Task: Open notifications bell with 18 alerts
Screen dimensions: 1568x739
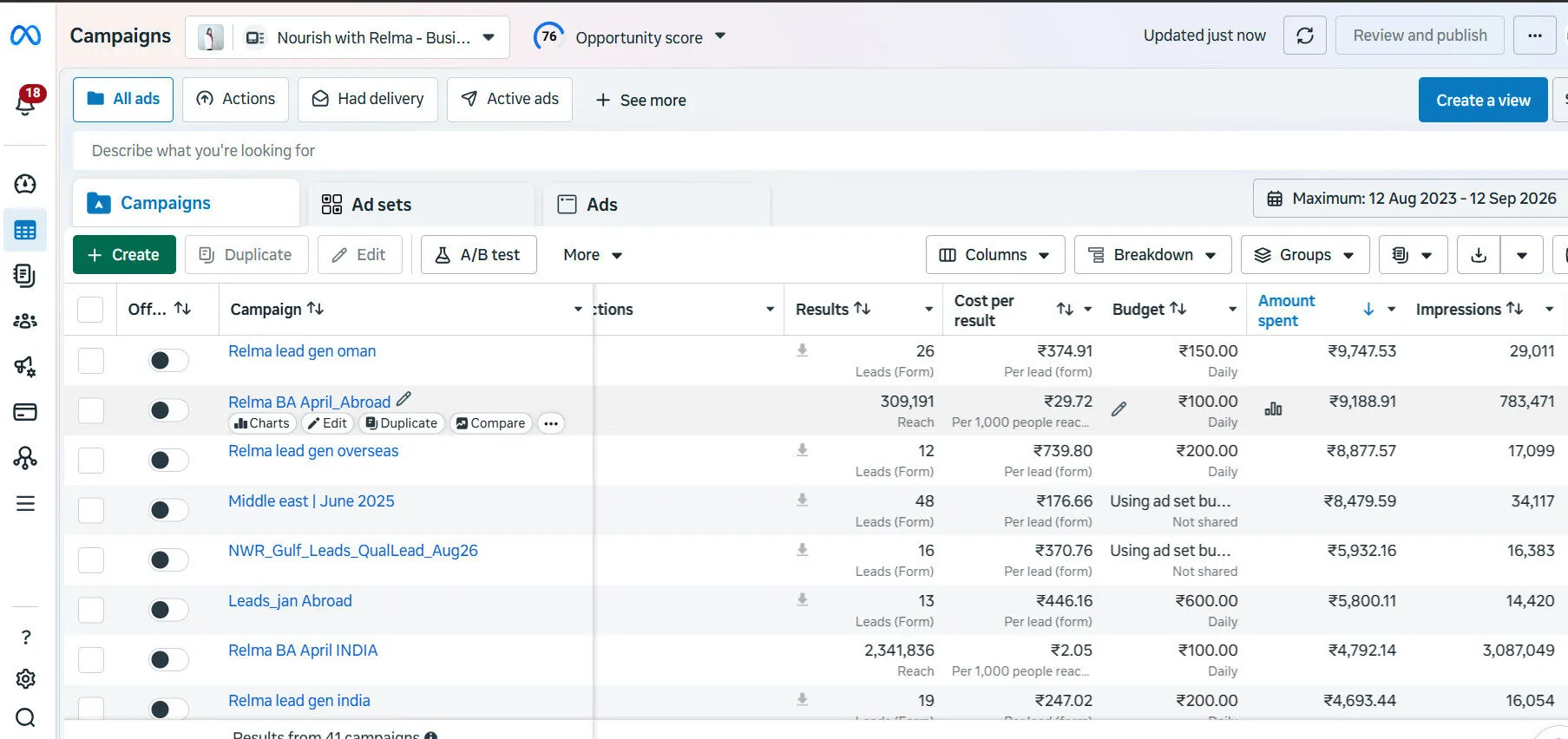Action: point(27,101)
